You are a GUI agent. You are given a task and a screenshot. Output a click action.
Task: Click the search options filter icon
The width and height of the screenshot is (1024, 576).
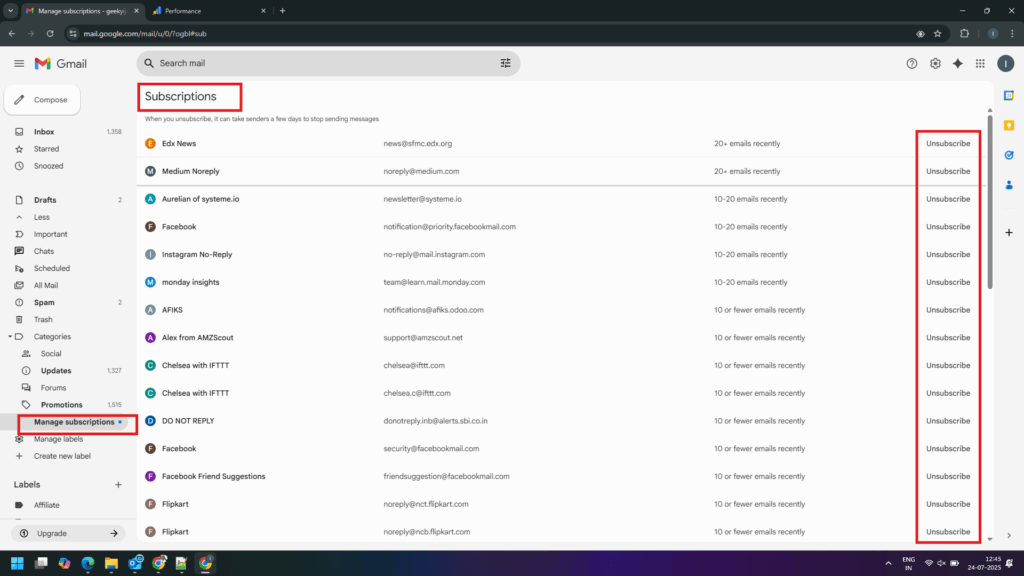pos(505,63)
